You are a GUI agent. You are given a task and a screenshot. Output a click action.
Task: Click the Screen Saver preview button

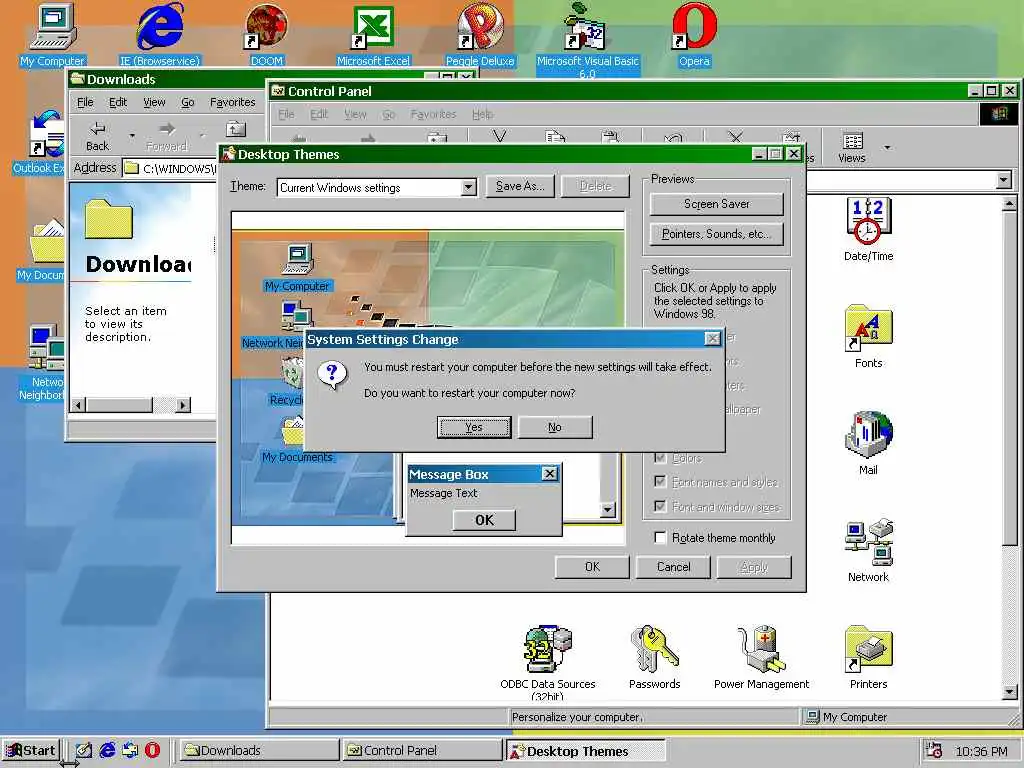click(716, 204)
